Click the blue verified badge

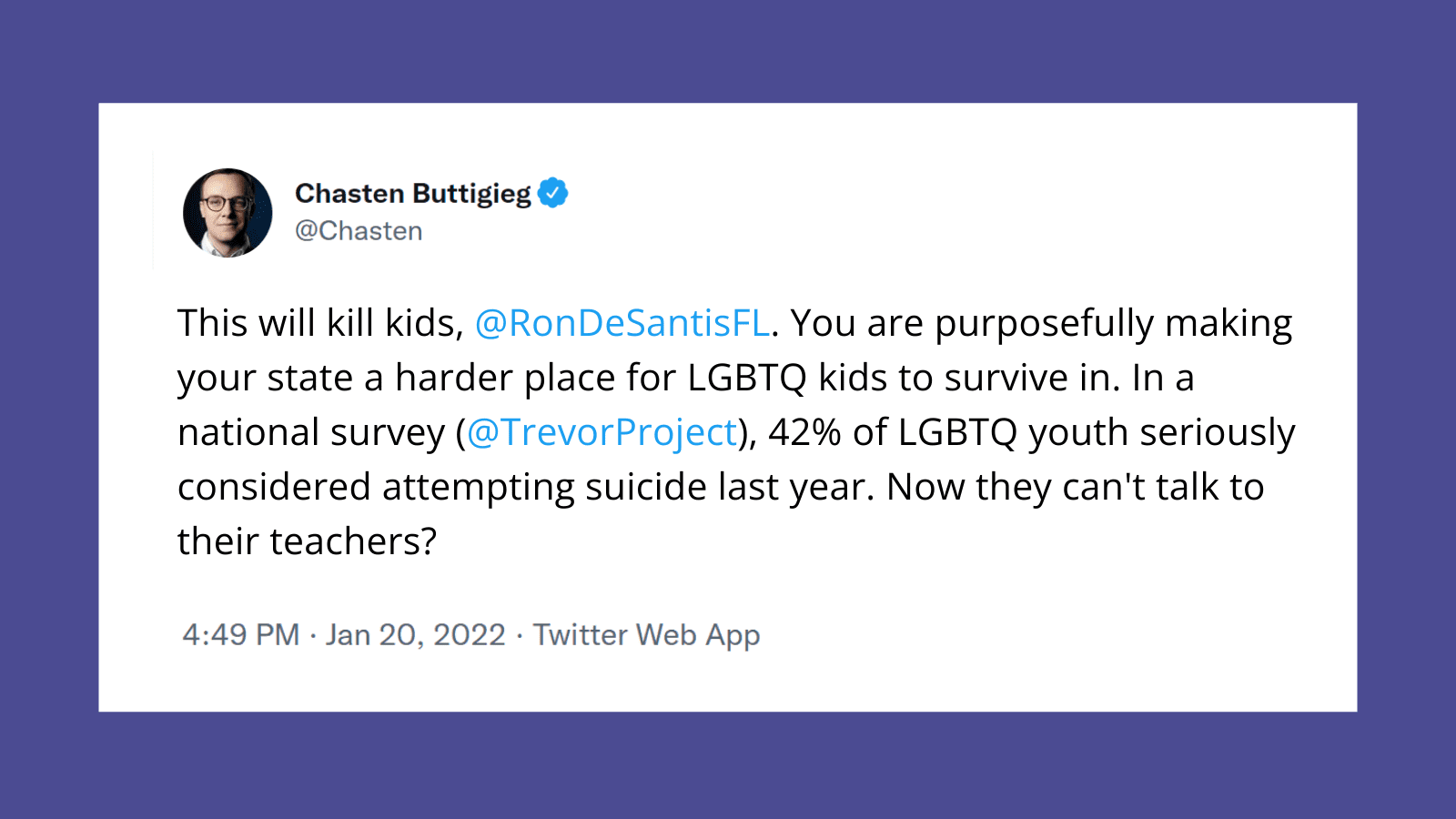(552, 193)
